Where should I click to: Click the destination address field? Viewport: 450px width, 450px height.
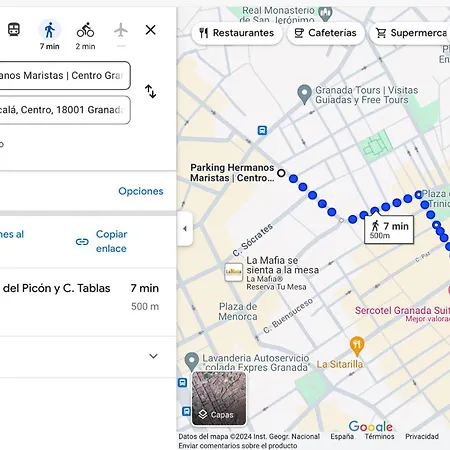[x=65, y=110]
